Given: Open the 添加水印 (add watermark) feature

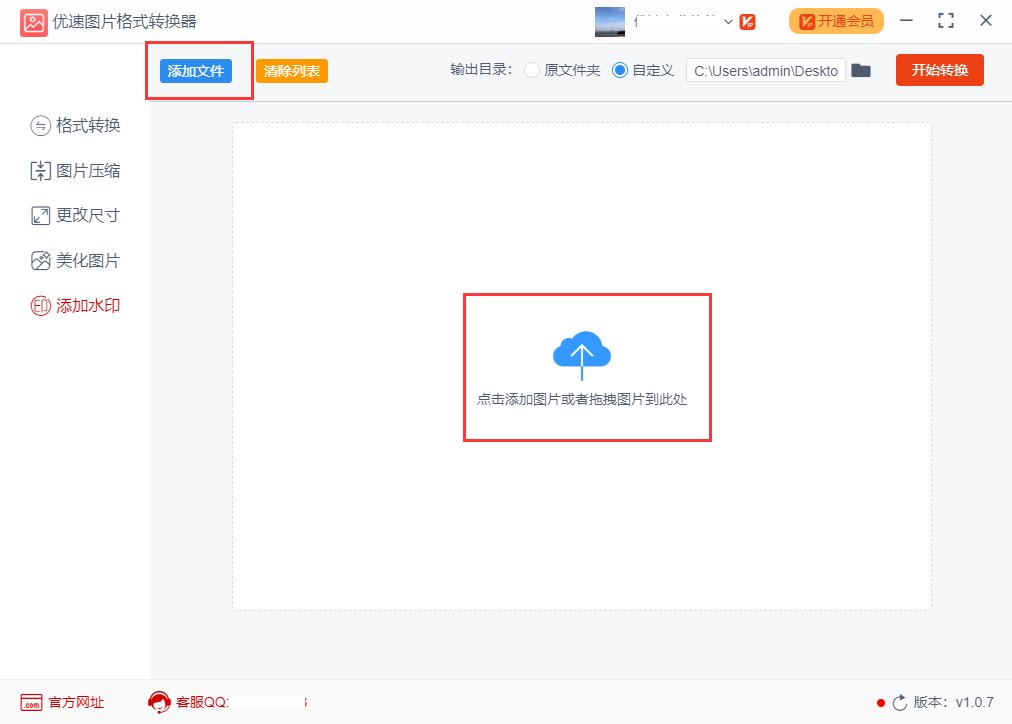Looking at the screenshot, I should point(75,305).
